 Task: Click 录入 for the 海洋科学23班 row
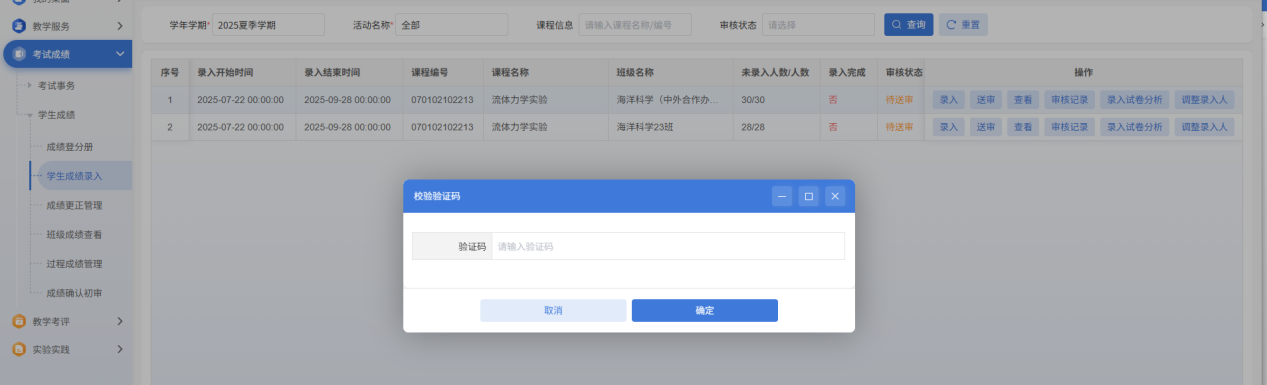tap(949, 127)
